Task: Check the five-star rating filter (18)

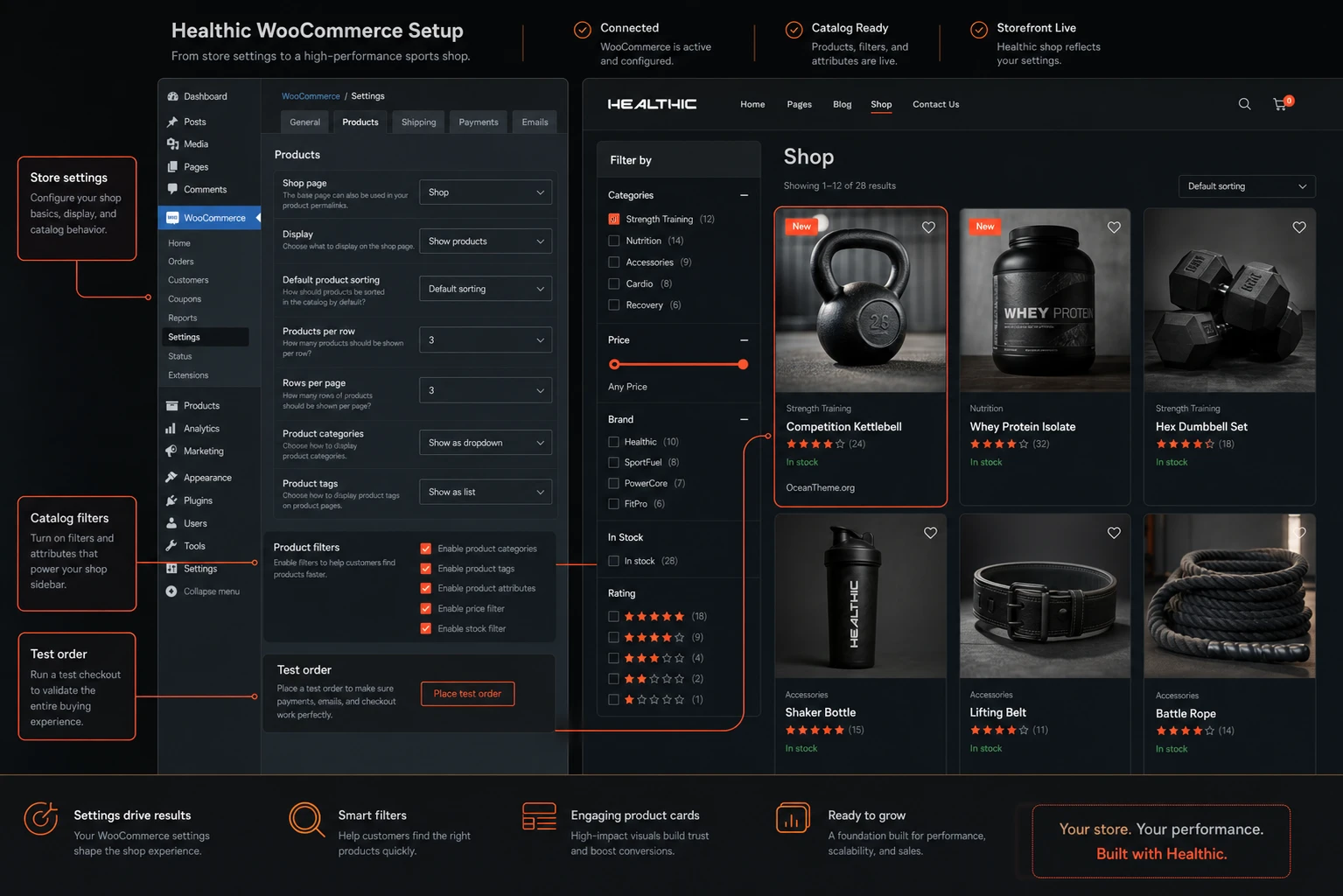Action: click(613, 616)
